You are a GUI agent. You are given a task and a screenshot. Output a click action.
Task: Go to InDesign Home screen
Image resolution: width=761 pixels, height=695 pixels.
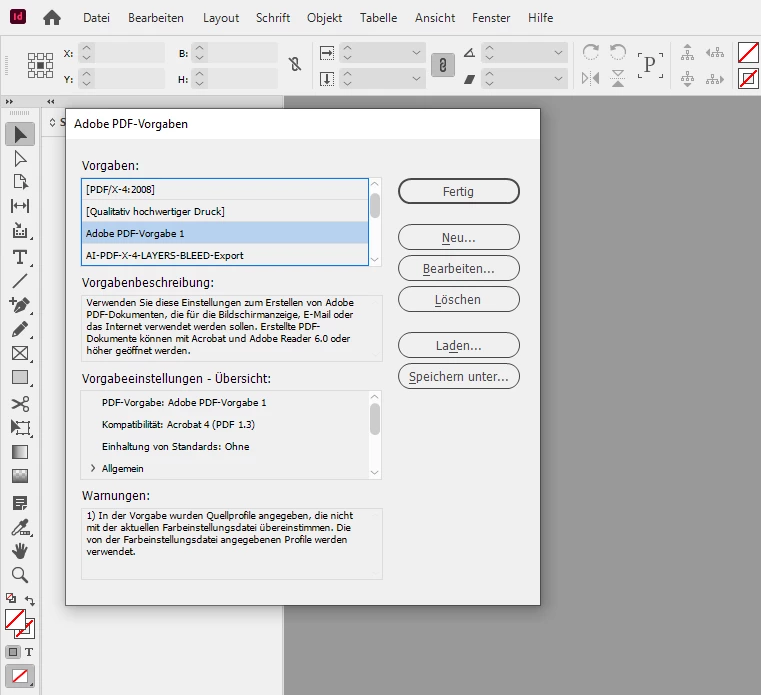[52, 18]
